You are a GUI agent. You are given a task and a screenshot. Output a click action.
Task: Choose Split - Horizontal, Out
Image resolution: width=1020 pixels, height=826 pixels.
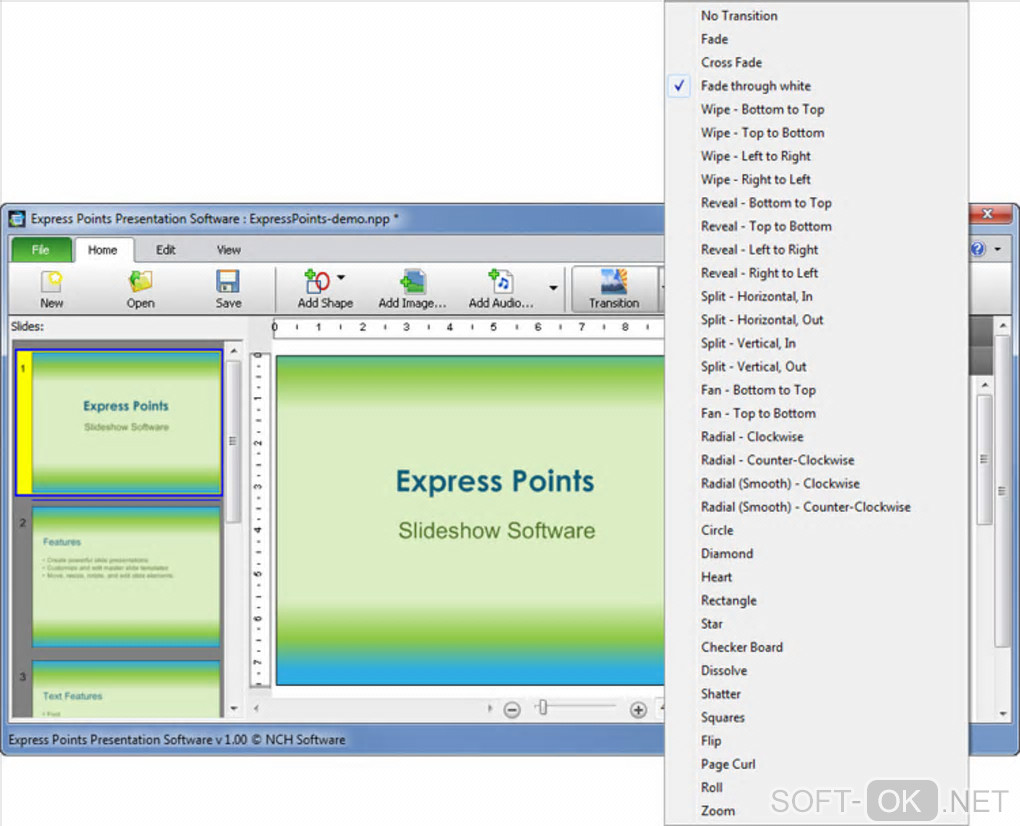(x=816, y=320)
